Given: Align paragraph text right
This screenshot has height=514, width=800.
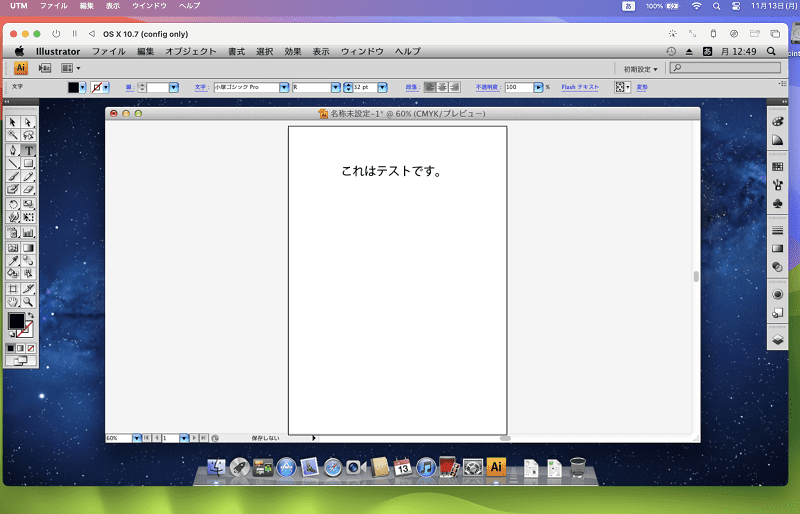Looking at the screenshot, I should click(x=454, y=87).
